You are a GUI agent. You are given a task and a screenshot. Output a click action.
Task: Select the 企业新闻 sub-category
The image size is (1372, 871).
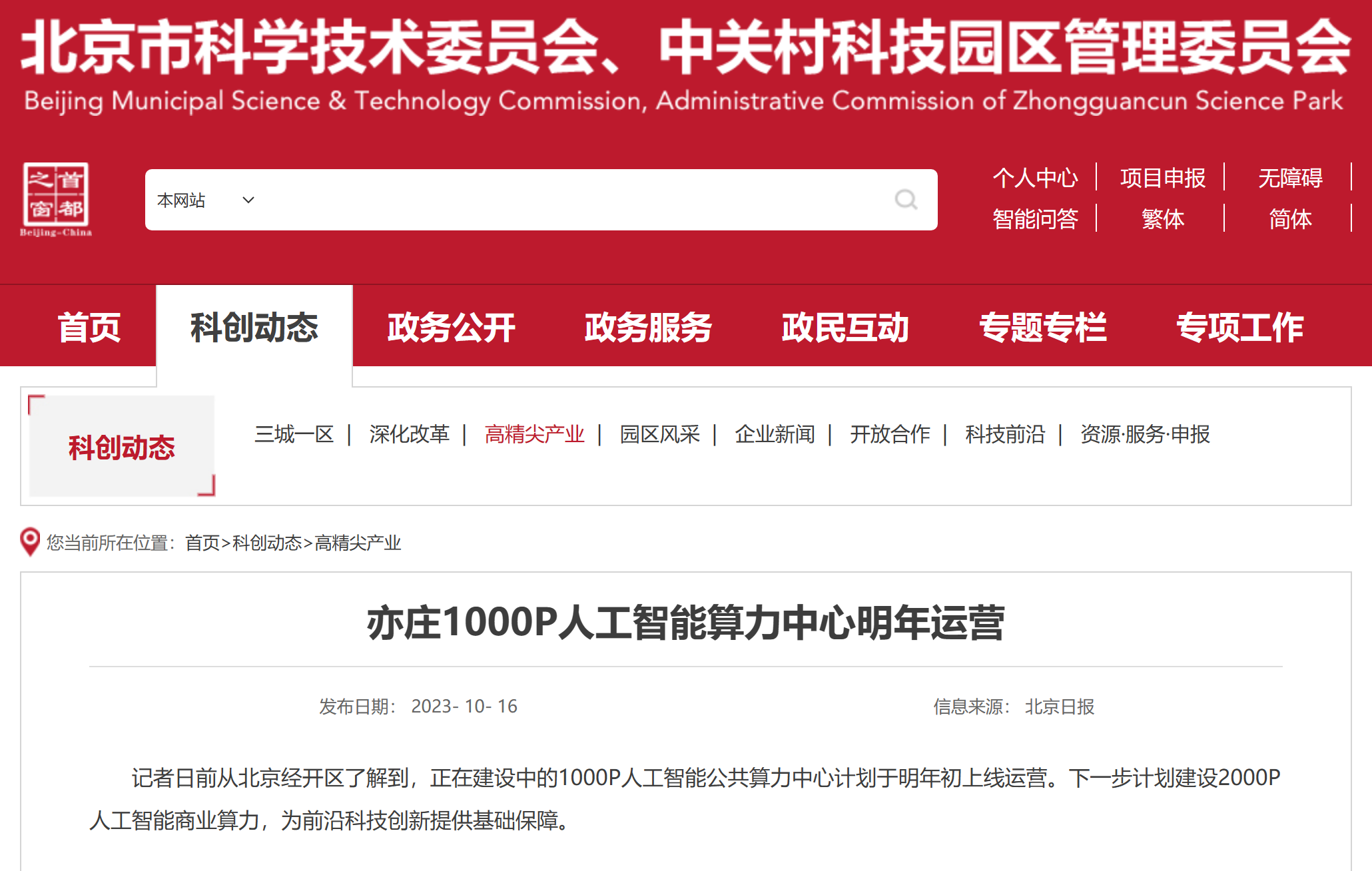point(775,434)
